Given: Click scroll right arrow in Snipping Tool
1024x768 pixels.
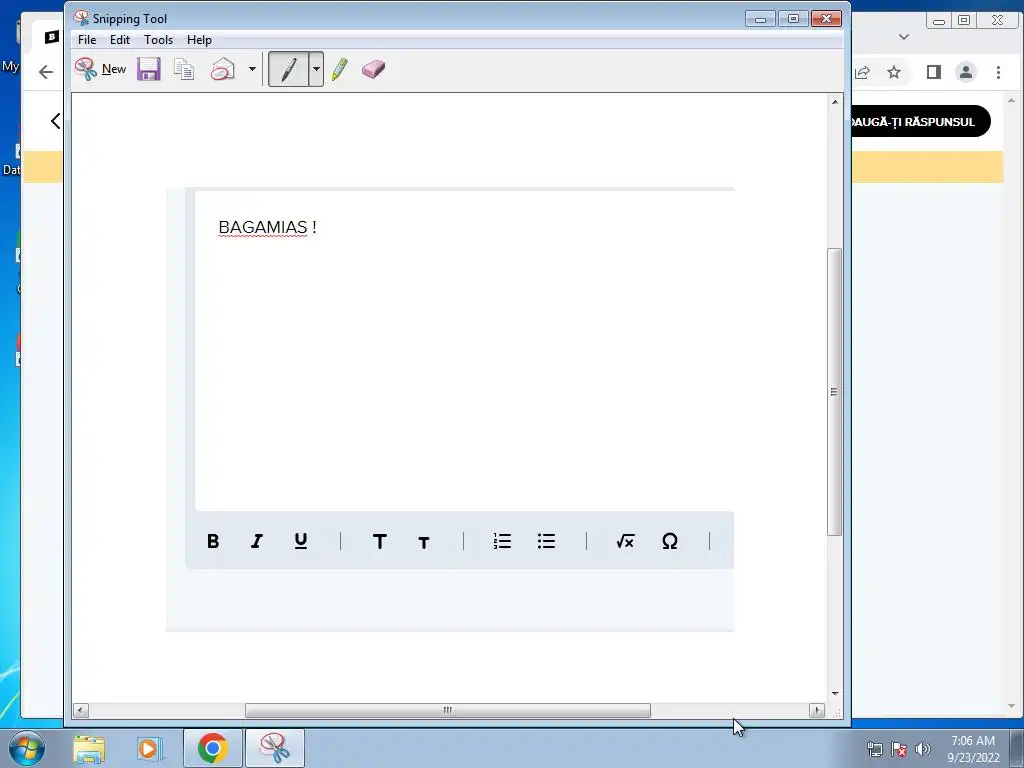Looking at the screenshot, I should (x=817, y=710).
